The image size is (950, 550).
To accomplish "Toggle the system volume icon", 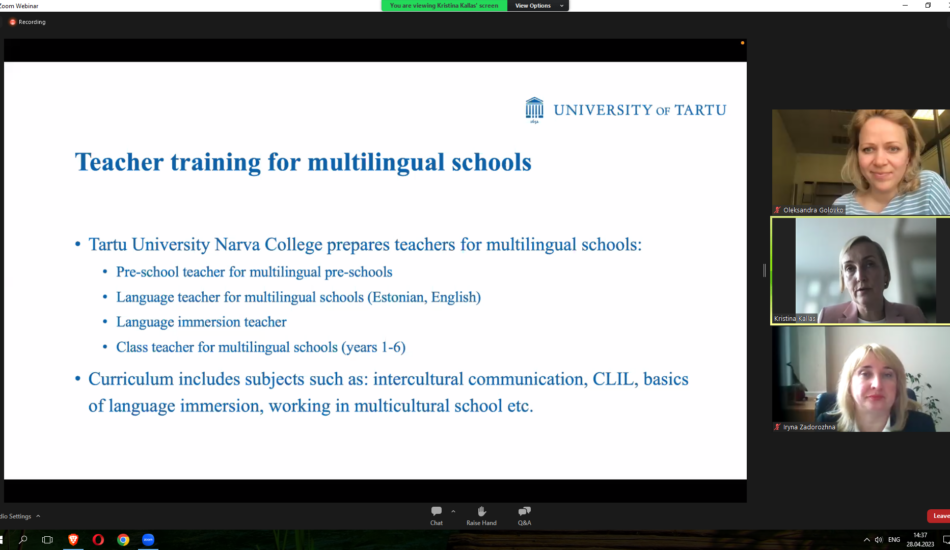I will pyautogui.click(x=879, y=540).
